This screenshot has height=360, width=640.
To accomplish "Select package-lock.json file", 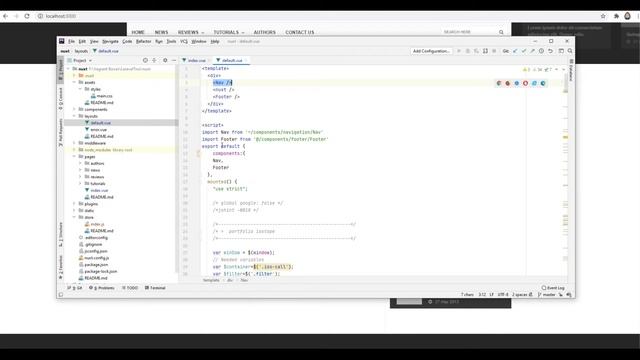I will [x=100, y=271].
